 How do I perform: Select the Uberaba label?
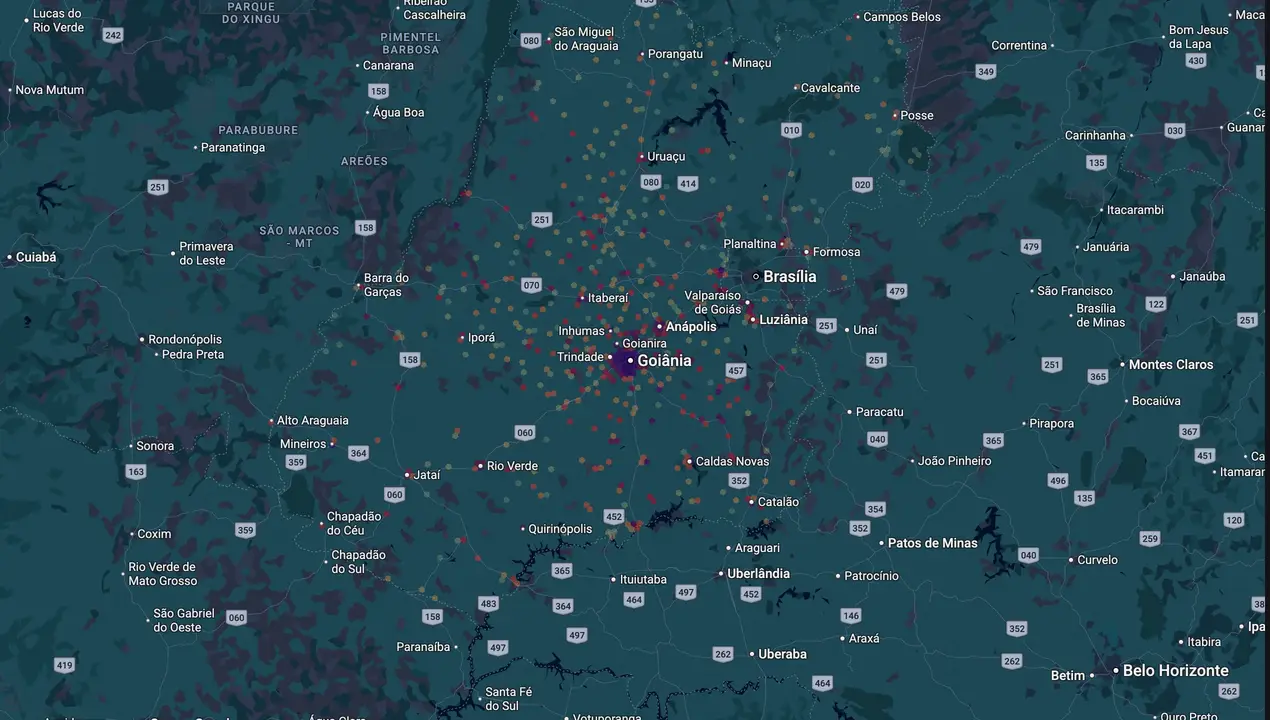click(782, 654)
